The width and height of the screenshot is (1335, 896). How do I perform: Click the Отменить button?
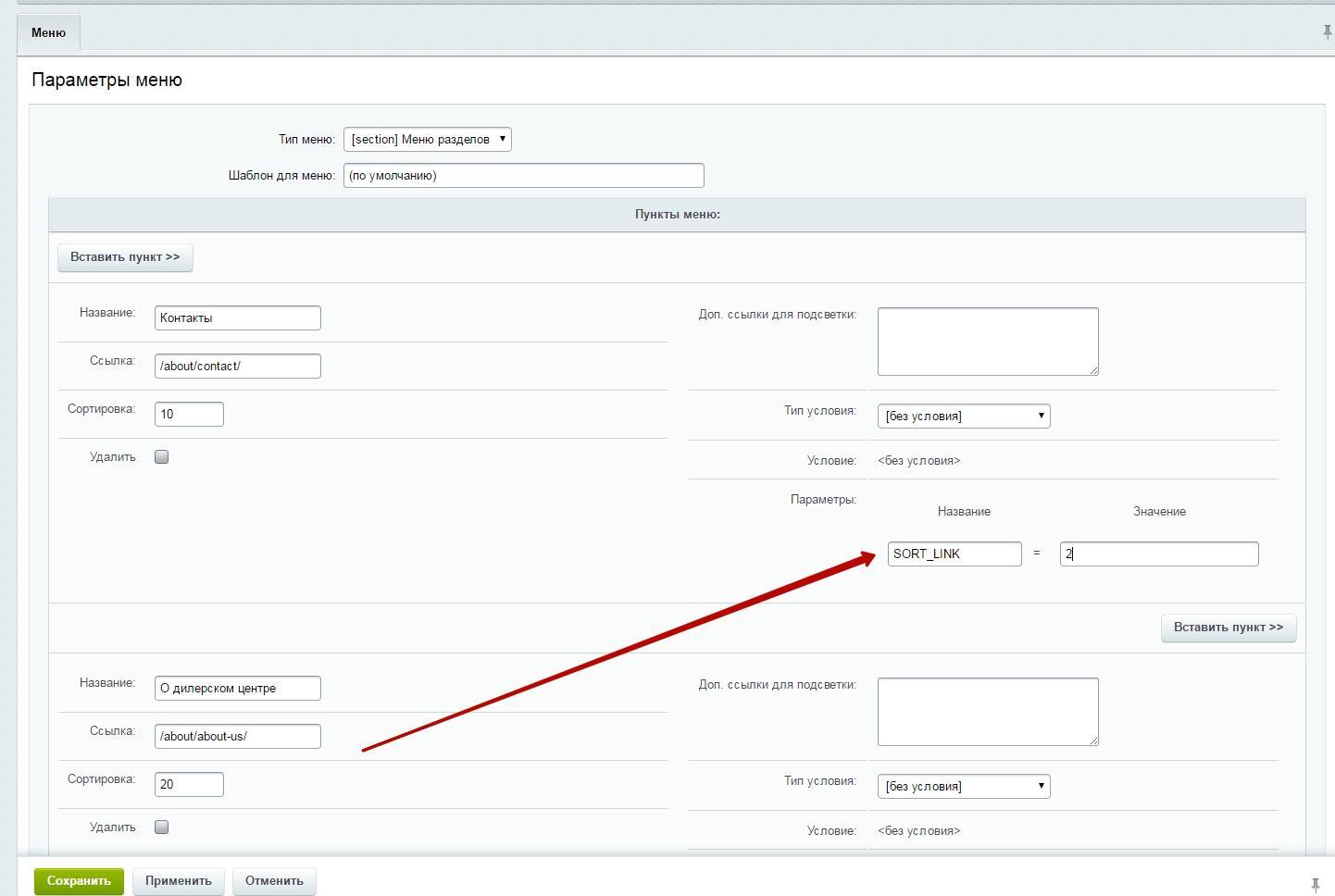click(x=274, y=881)
